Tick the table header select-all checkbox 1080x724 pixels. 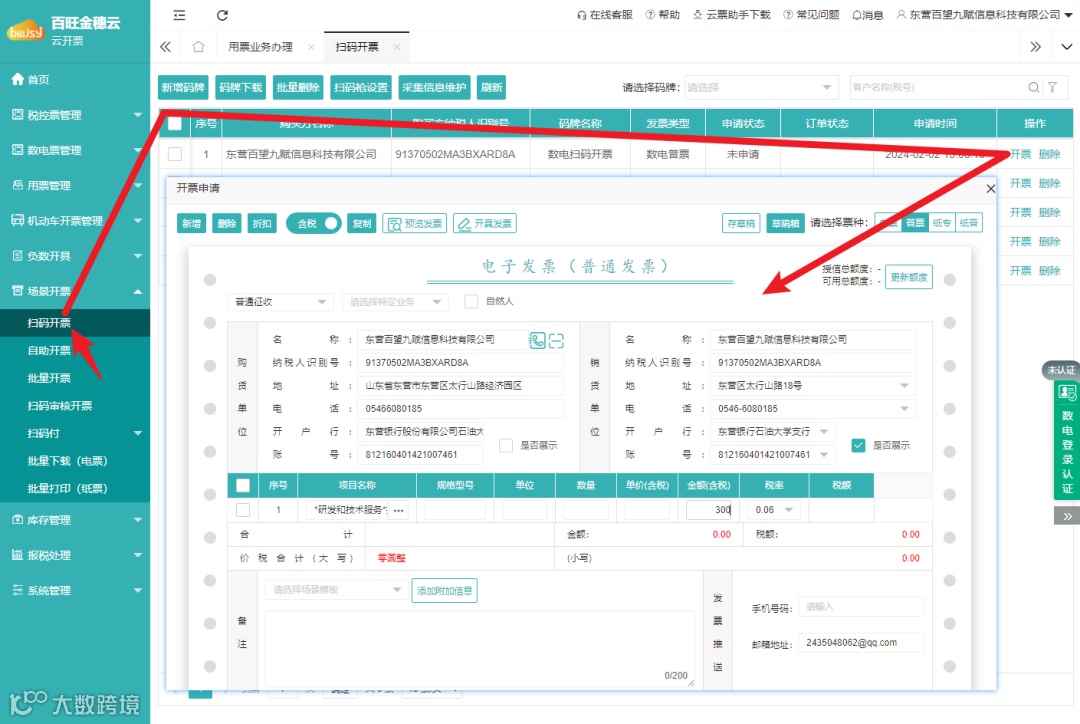pos(175,123)
